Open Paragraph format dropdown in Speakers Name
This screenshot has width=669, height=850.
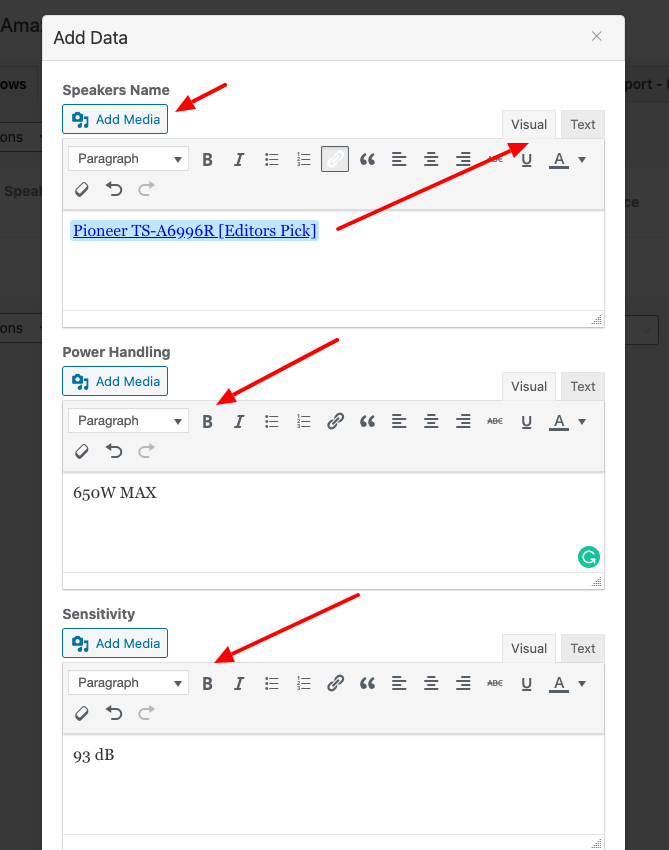click(x=128, y=159)
